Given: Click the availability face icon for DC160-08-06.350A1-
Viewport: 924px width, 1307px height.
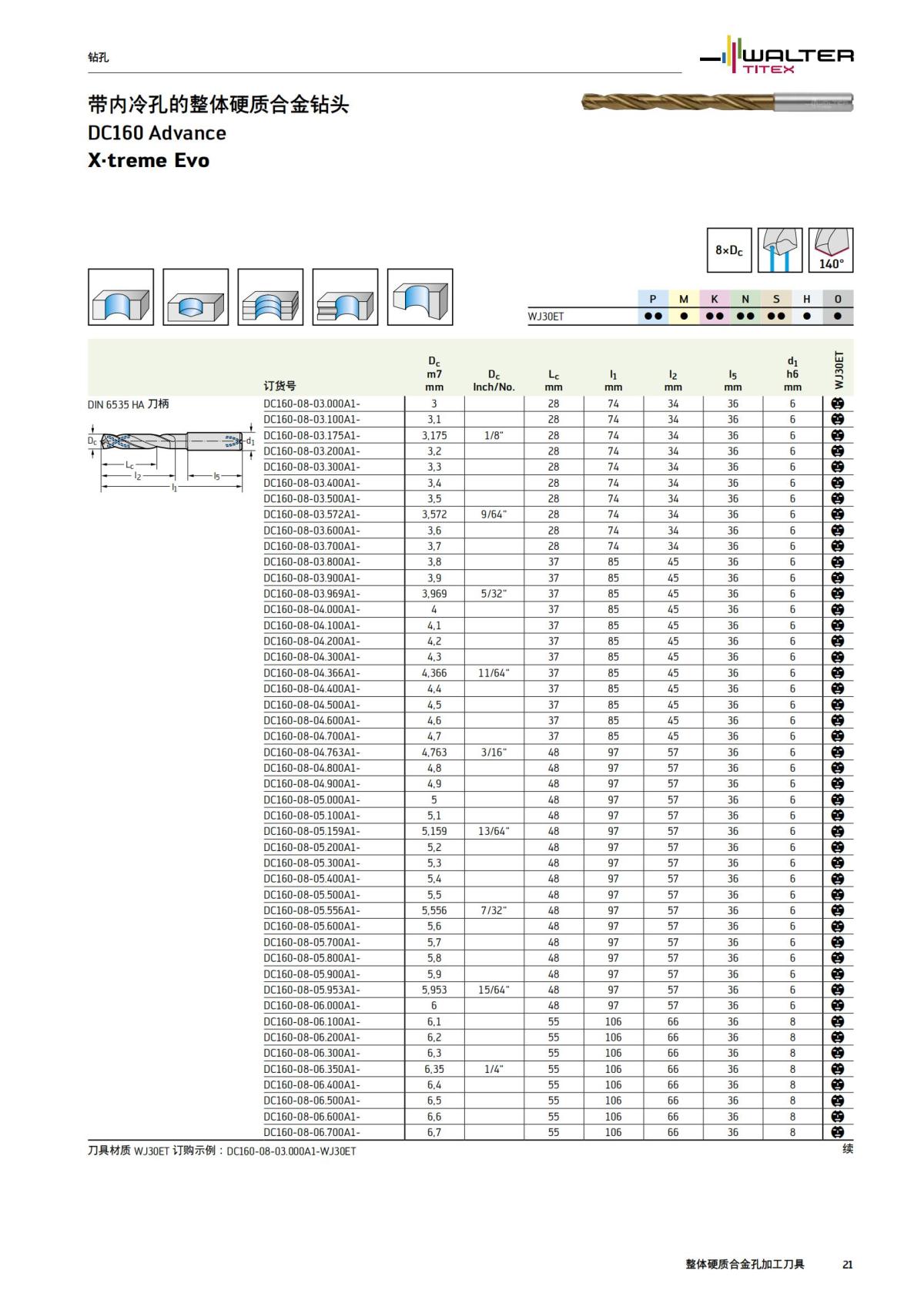Looking at the screenshot, I should 838,1069.
